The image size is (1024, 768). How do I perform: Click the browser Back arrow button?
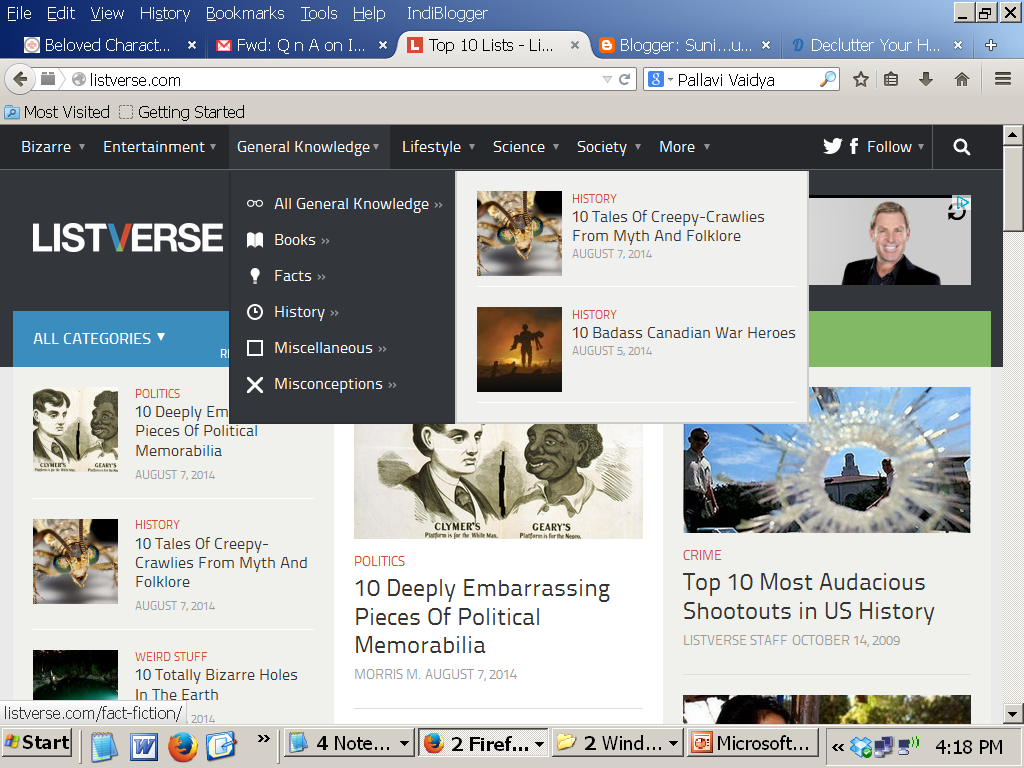[x=20, y=80]
